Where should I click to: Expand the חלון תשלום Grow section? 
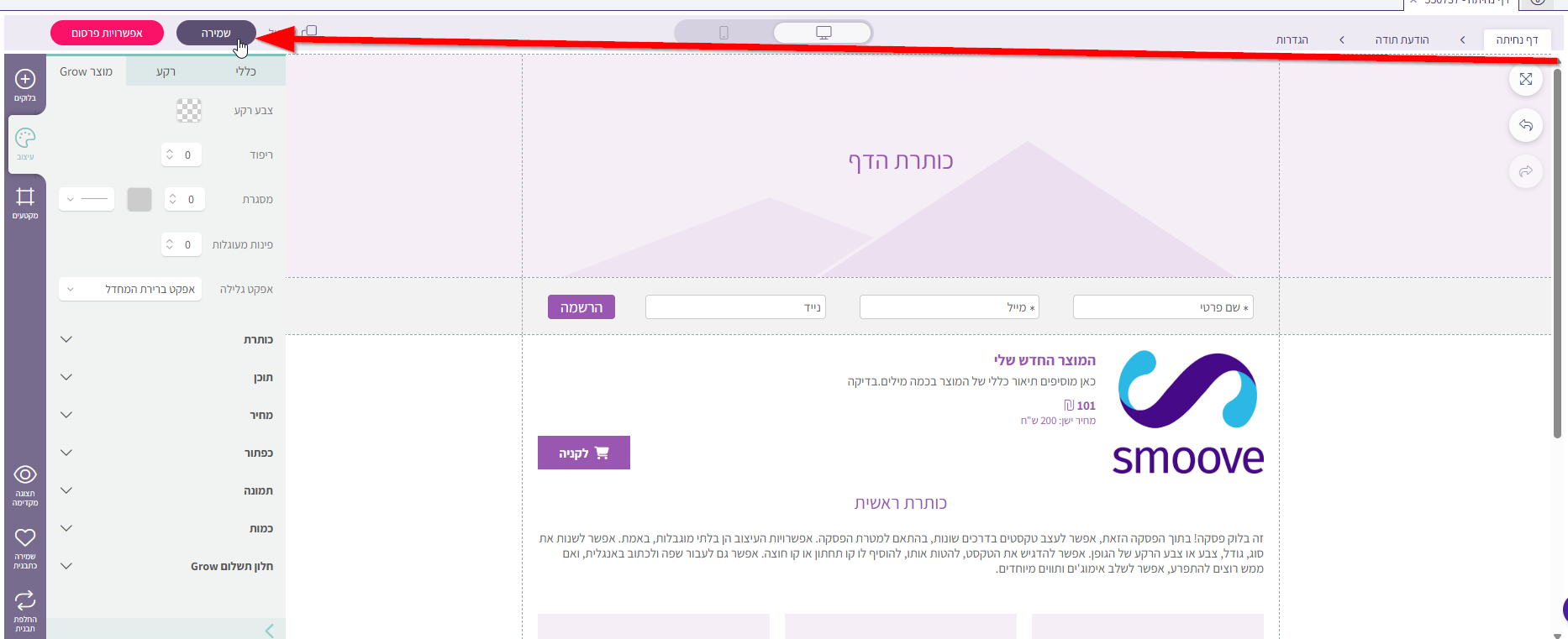(x=166, y=566)
